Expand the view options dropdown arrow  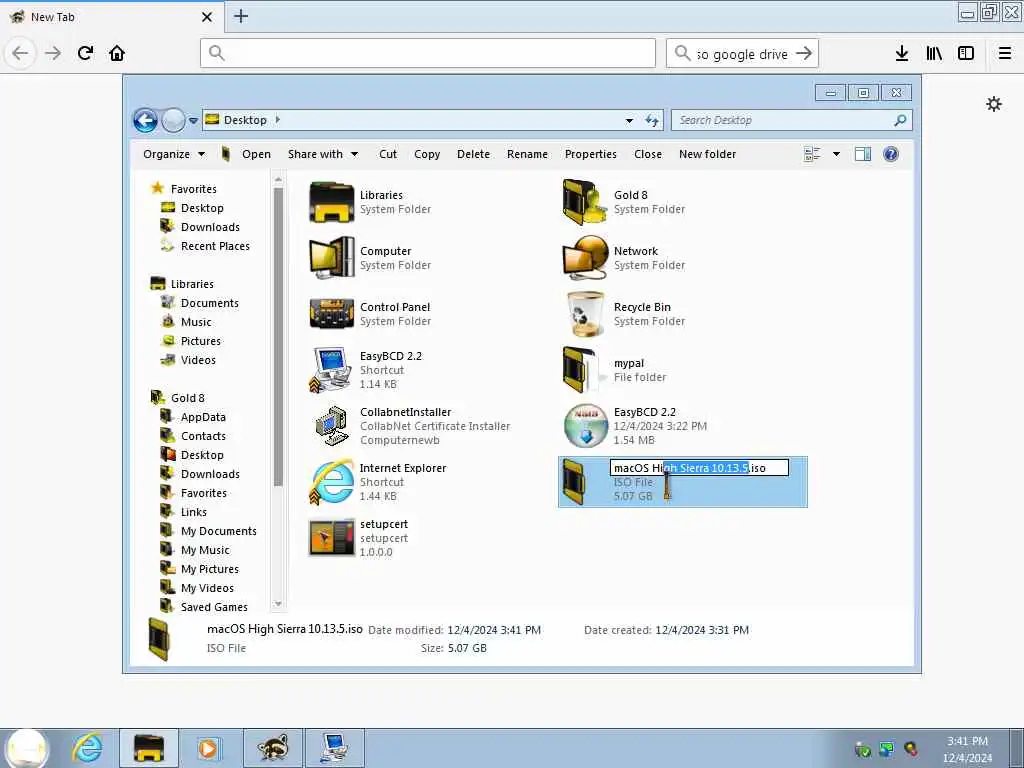(837, 154)
